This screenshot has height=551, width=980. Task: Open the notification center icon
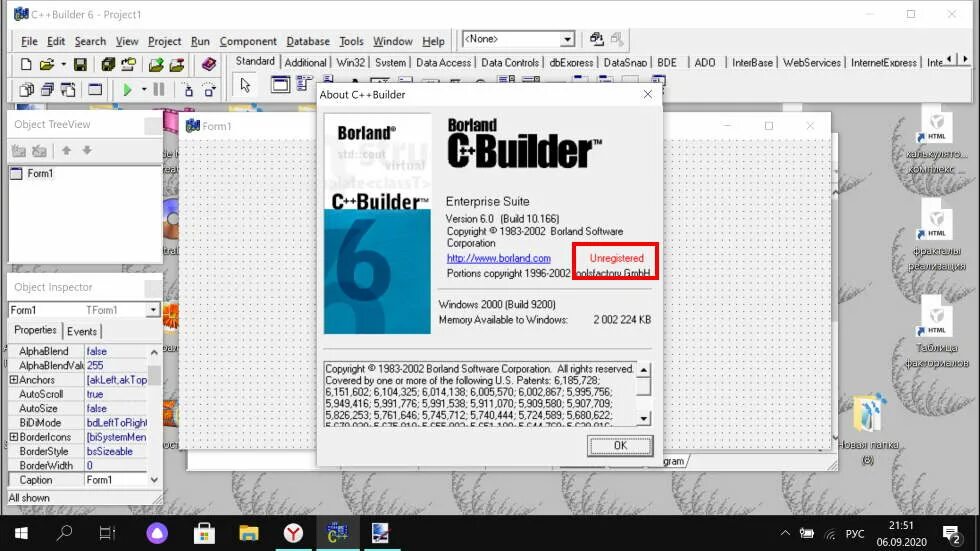[x=951, y=534]
